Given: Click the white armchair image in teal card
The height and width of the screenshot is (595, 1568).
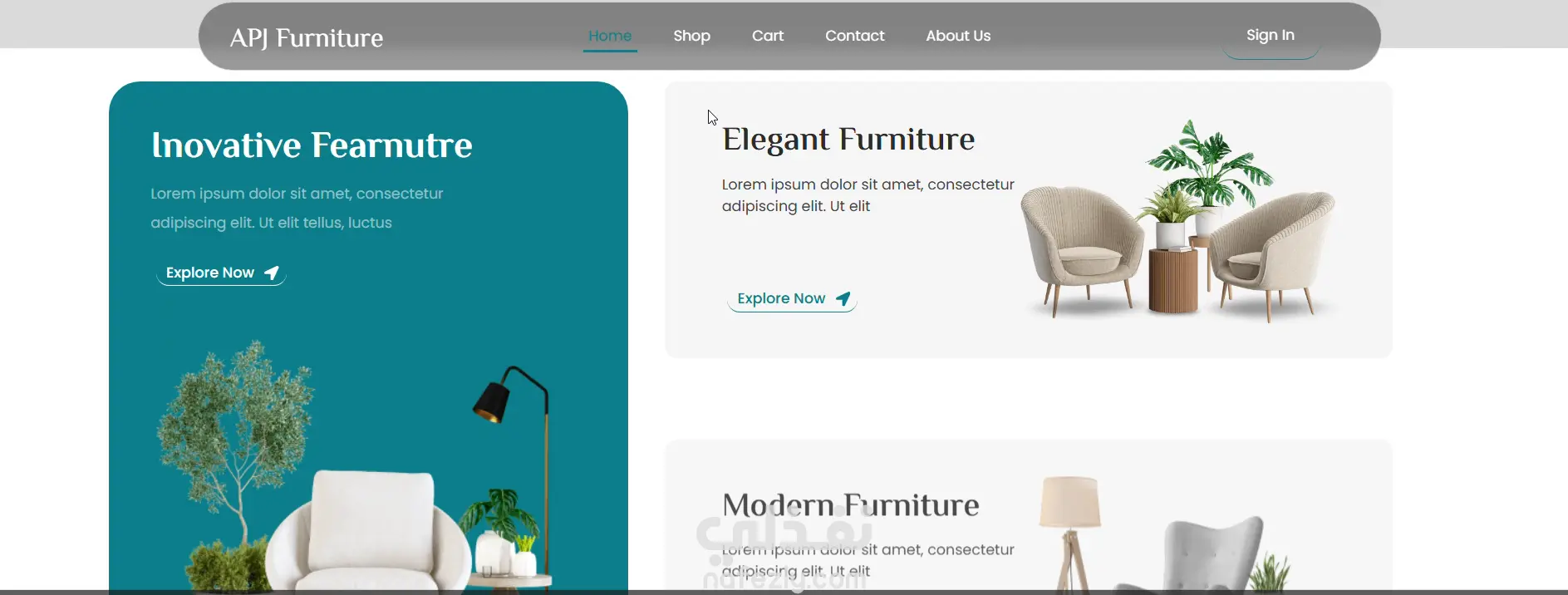Looking at the screenshot, I should tap(368, 532).
